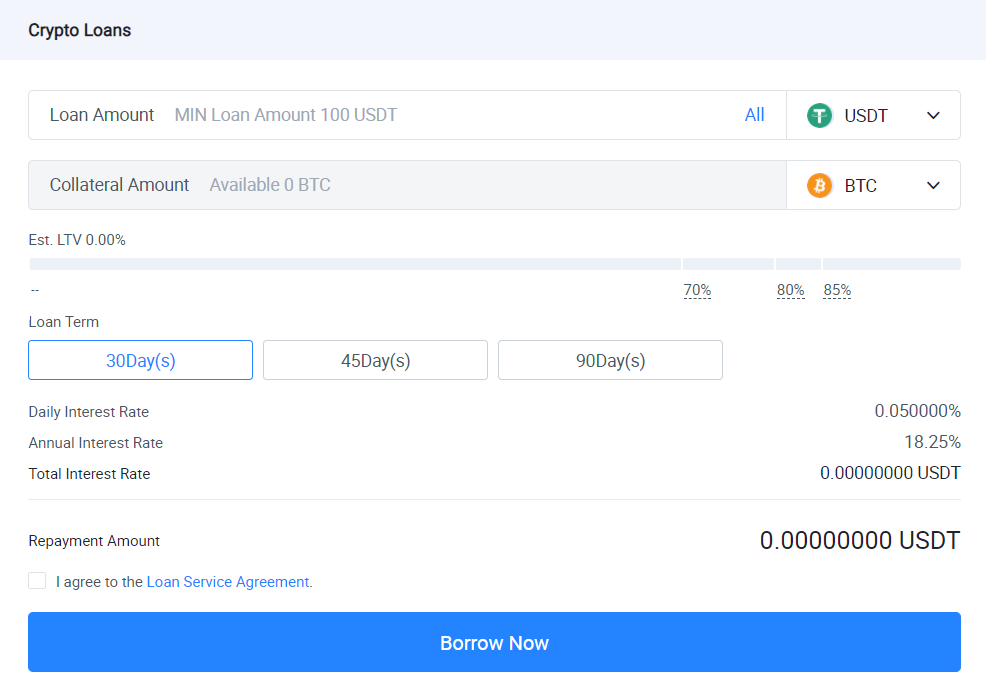Click the Total Interest Rate label
The height and width of the screenshot is (679, 986).
coord(89,473)
